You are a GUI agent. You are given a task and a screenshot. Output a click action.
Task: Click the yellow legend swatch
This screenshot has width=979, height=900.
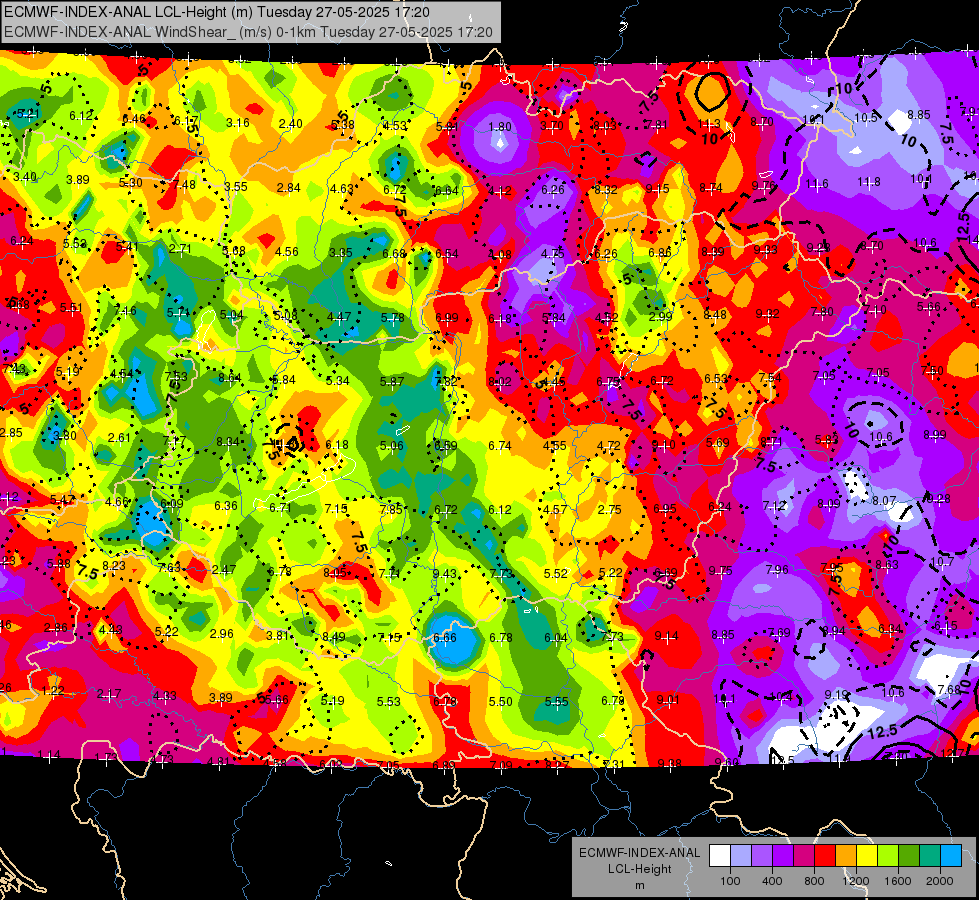pyautogui.click(x=867, y=856)
